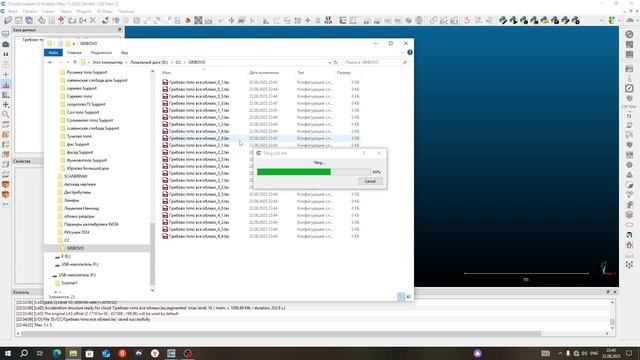Screen dimensions: 640x360
Task: Open the 3D Виды menu
Action: click(105, 11)
